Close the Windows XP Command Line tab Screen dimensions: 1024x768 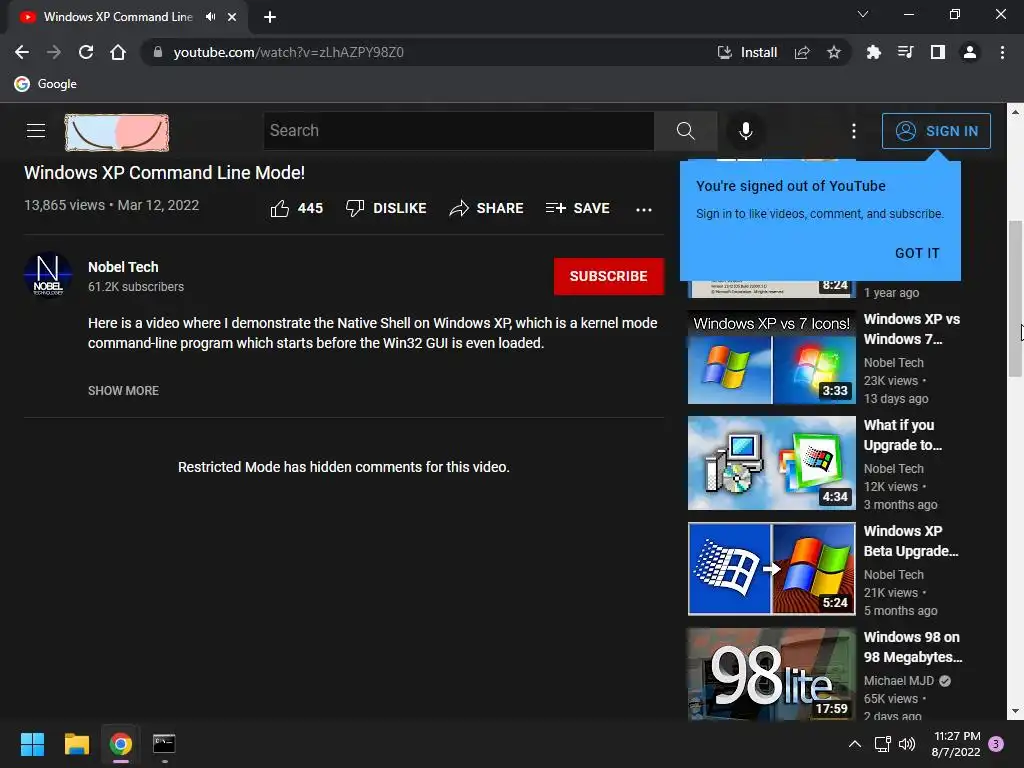point(232,17)
